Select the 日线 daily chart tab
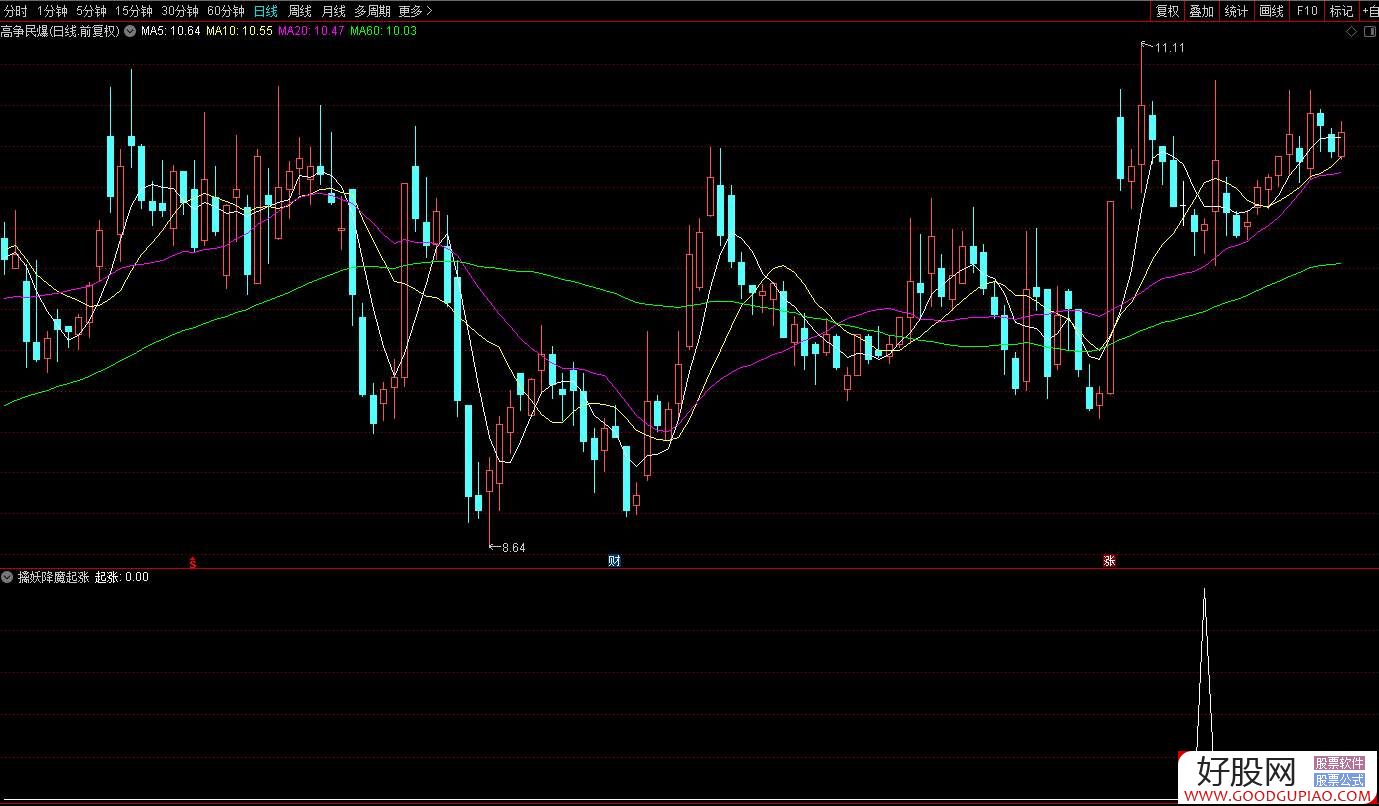This screenshot has height=806, width=1379. (x=266, y=11)
